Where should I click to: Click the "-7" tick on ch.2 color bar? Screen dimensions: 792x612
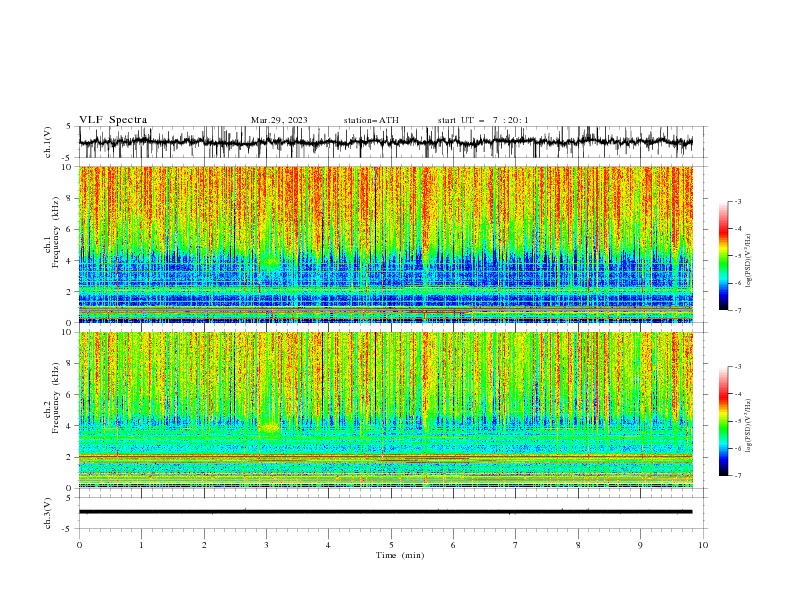[x=738, y=476]
